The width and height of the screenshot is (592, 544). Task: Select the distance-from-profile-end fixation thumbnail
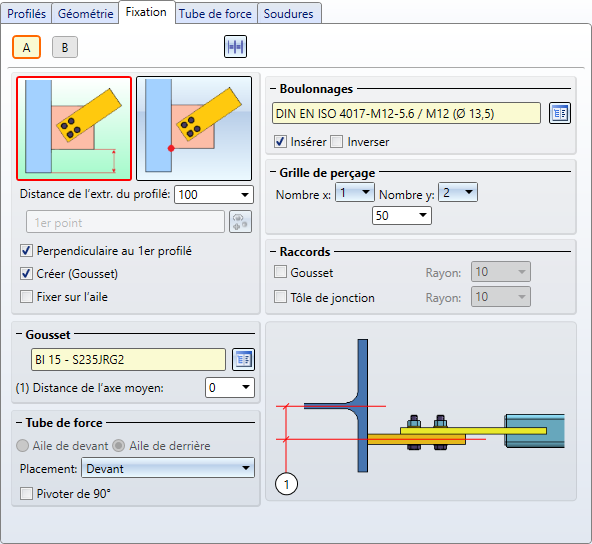click(74, 128)
